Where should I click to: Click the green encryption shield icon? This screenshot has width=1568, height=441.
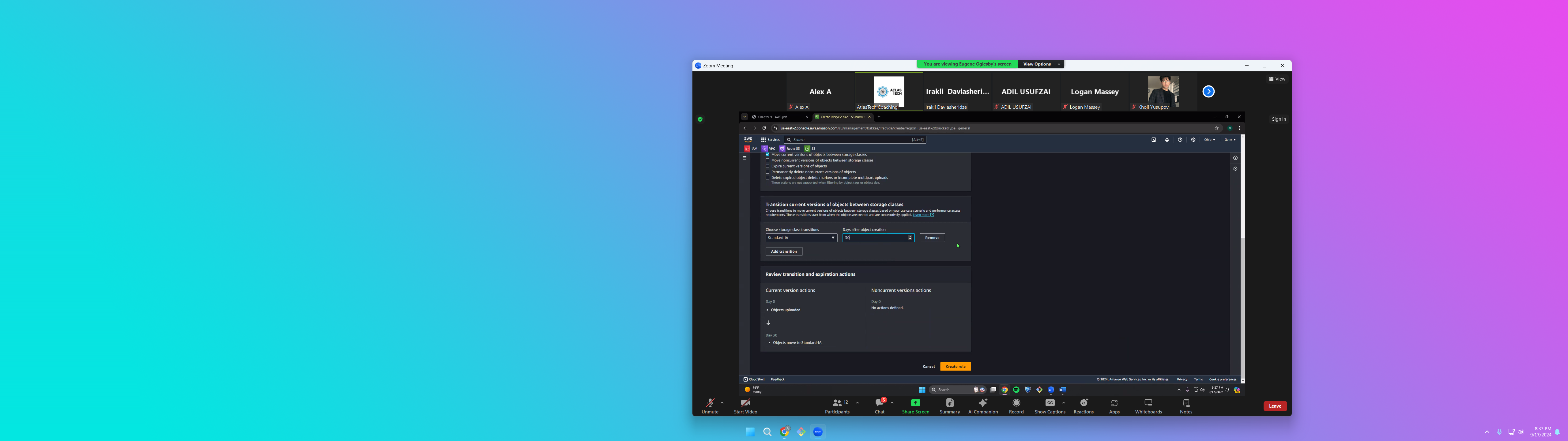tap(700, 119)
